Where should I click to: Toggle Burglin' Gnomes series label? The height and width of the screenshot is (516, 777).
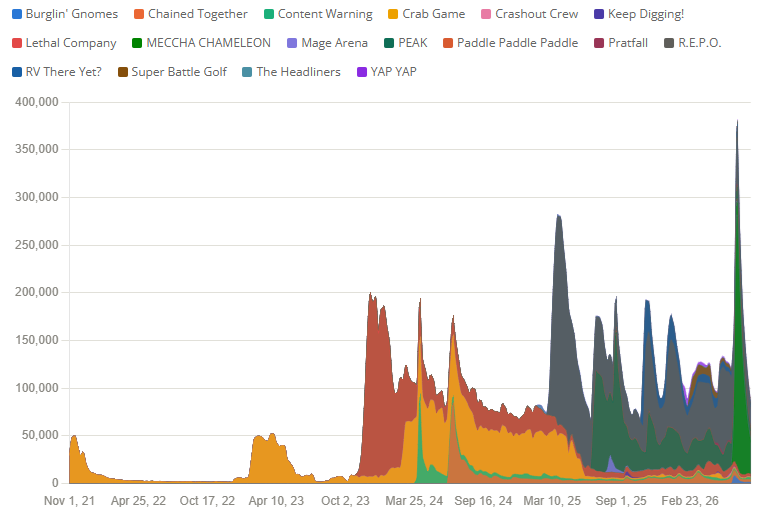(72, 14)
